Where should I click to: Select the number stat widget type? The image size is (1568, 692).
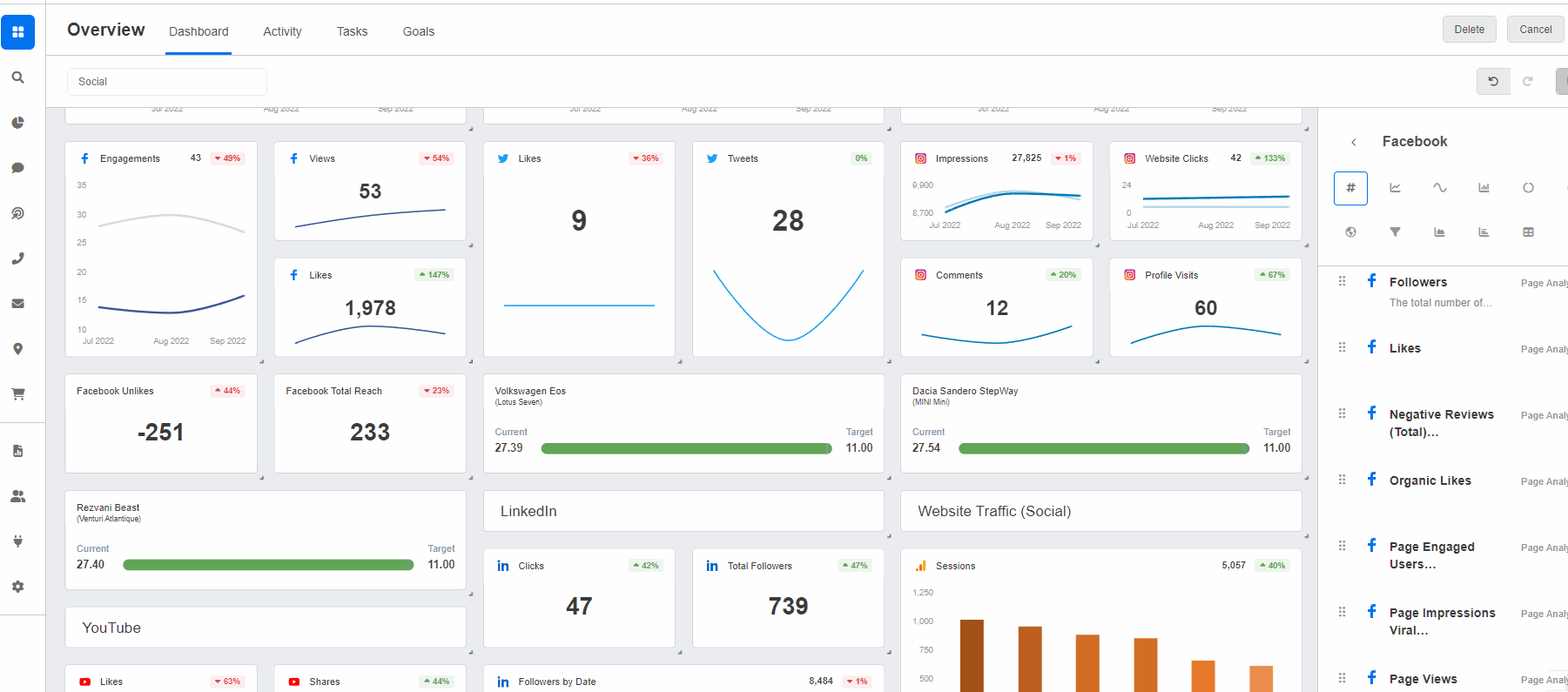coord(1350,188)
